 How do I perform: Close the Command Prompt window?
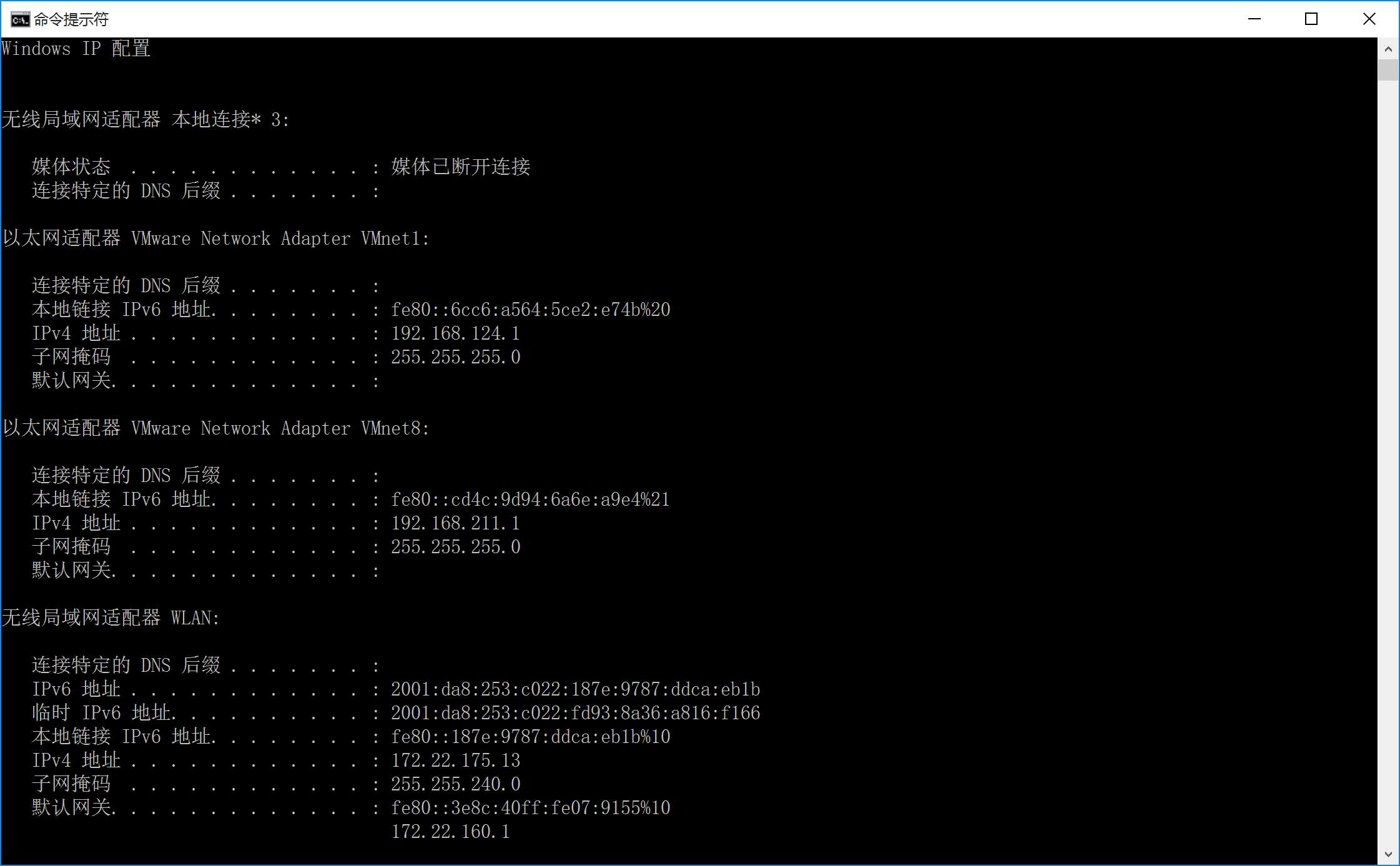[x=1369, y=19]
